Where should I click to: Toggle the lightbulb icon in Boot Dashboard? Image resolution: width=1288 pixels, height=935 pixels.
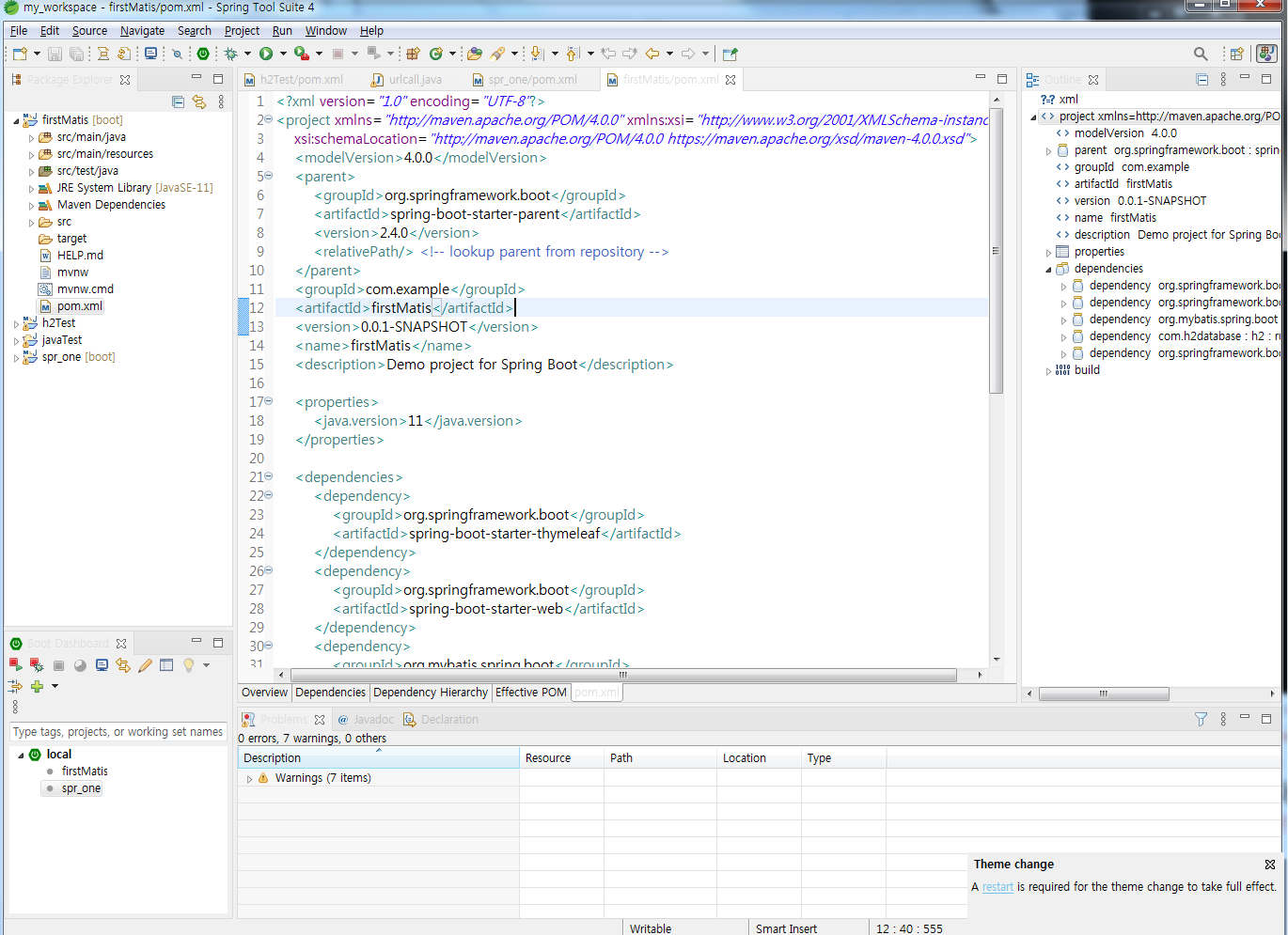pos(188,665)
